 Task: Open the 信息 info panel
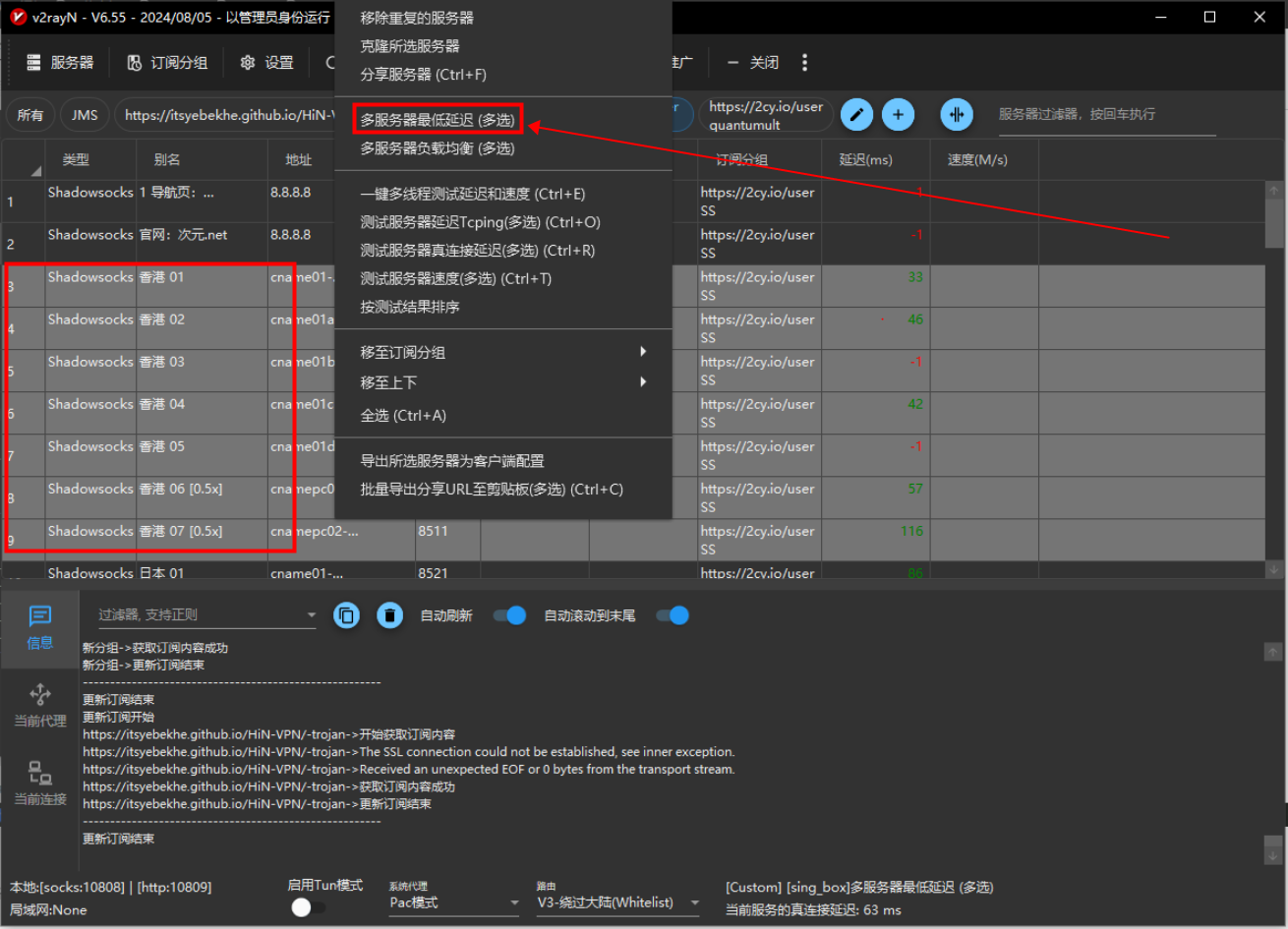coord(39,626)
